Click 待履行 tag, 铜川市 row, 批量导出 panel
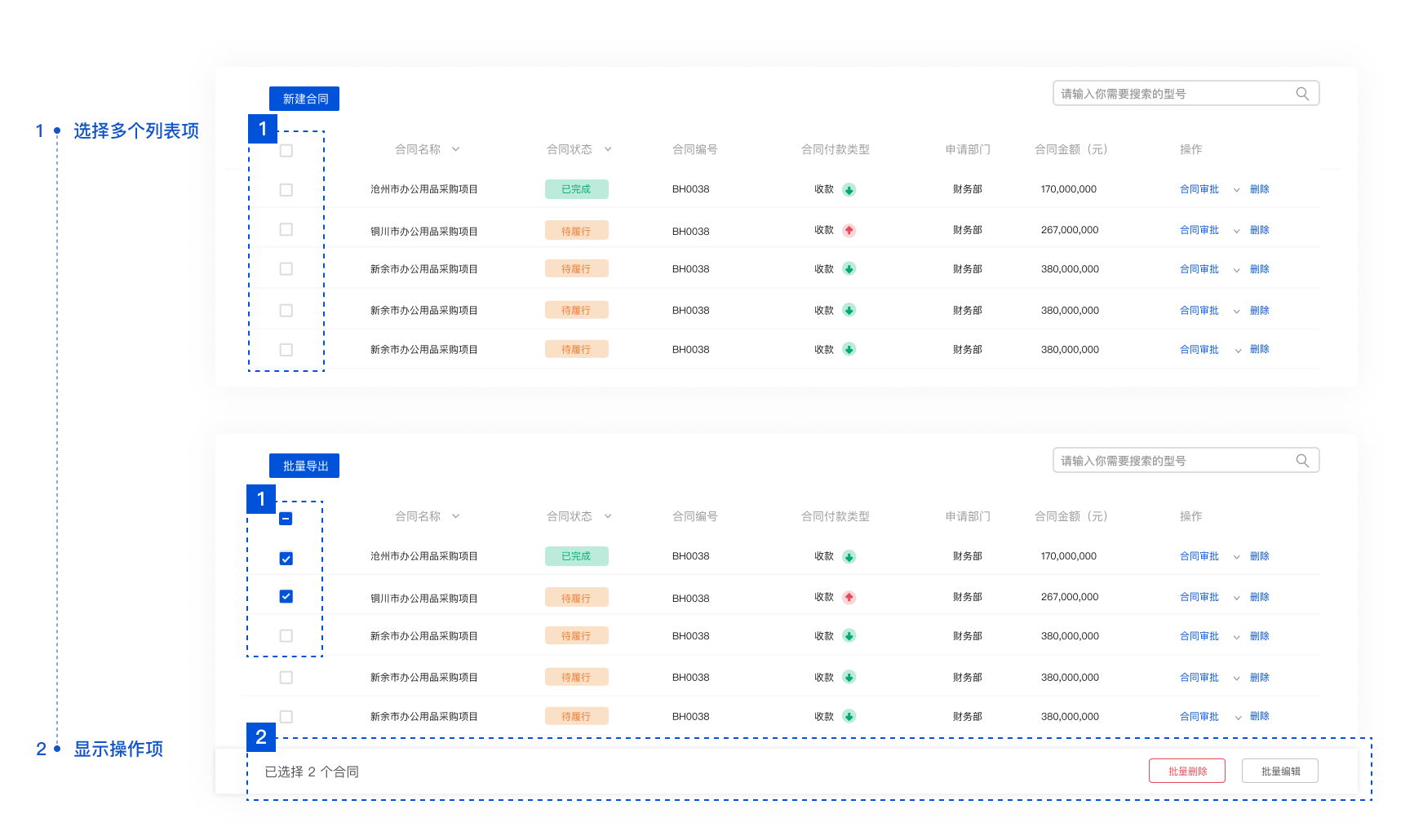Viewport: 1423px width, 840px height. (x=577, y=598)
